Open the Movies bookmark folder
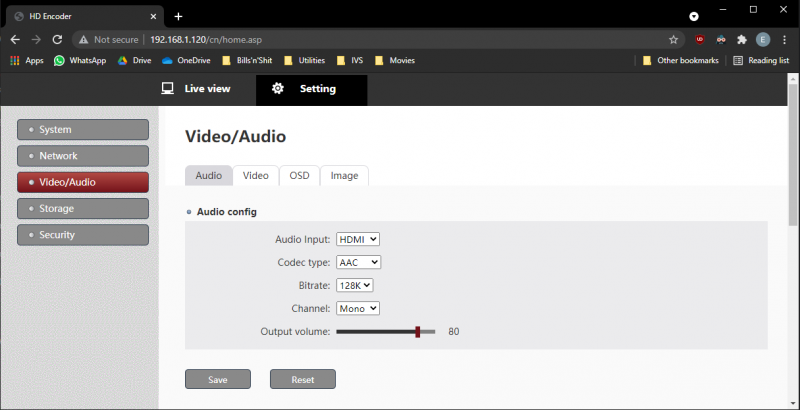This screenshot has height=410, width=800. (394, 60)
